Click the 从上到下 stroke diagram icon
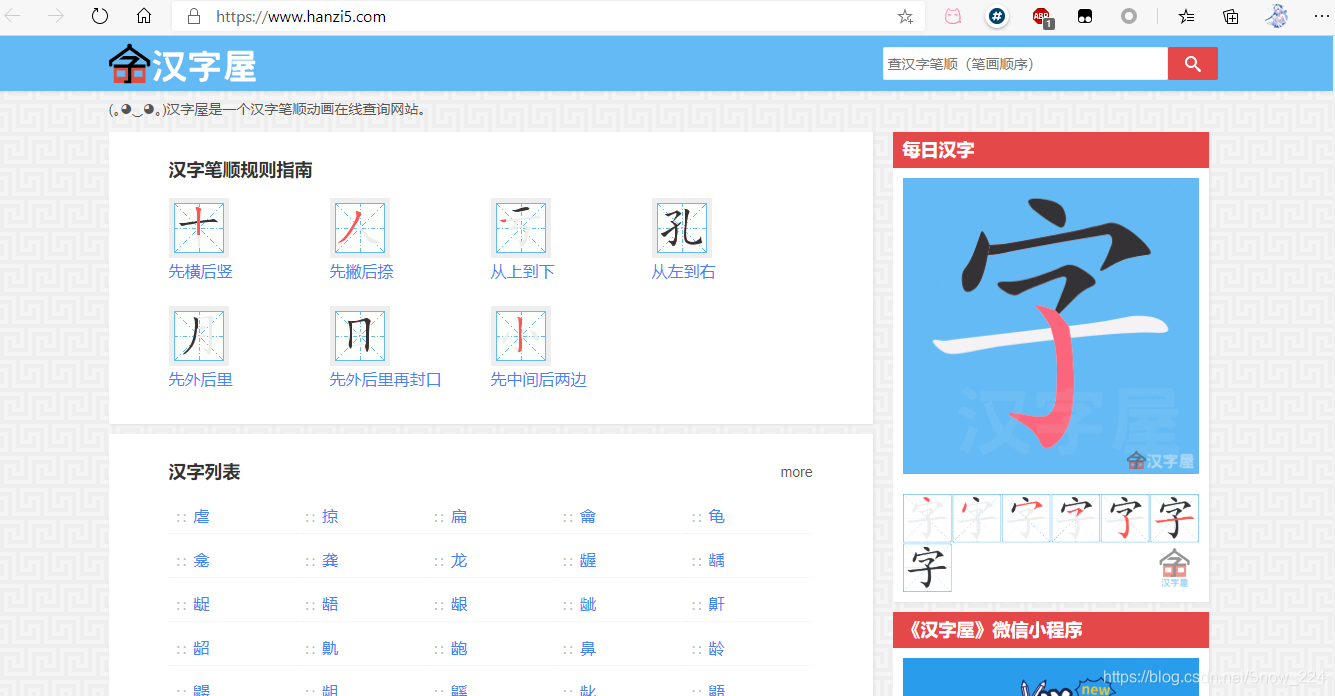 coord(521,227)
